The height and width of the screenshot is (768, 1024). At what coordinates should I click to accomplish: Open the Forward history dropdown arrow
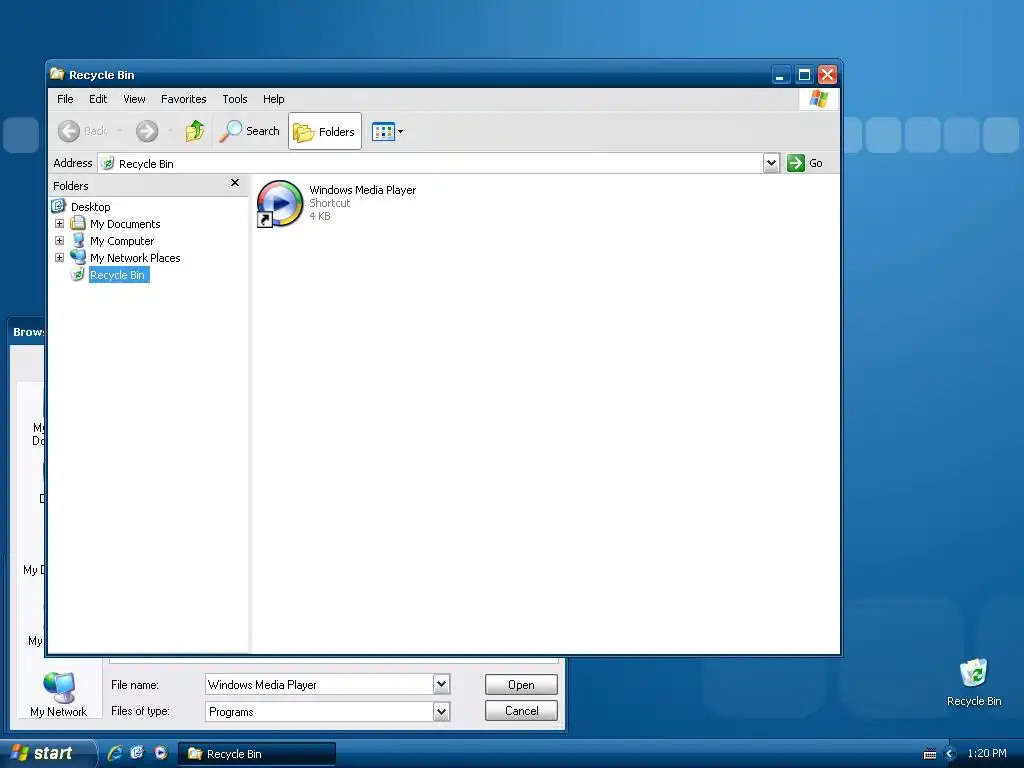point(170,131)
